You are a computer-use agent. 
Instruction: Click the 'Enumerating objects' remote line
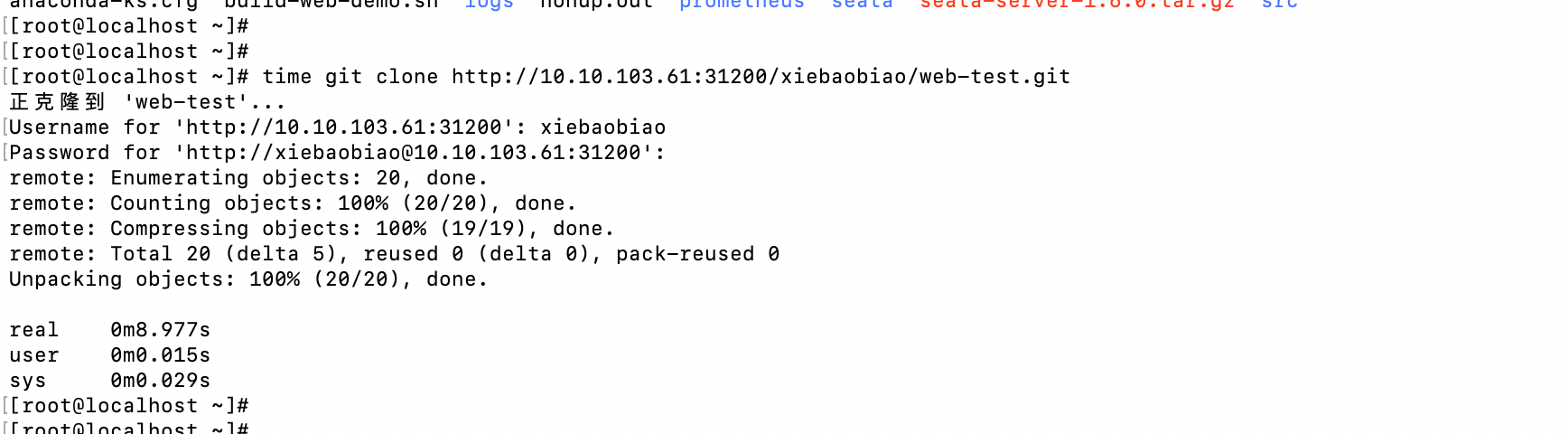pos(248,178)
